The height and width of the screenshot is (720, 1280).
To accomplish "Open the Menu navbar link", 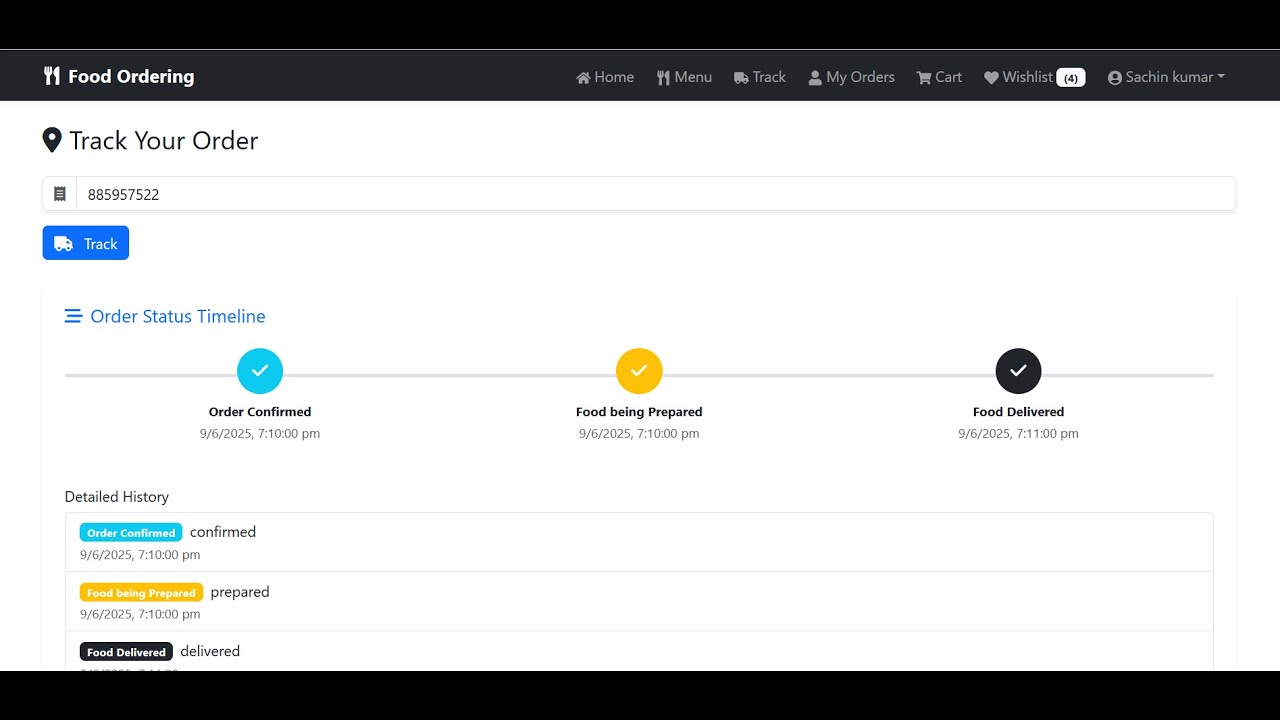I will point(684,77).
